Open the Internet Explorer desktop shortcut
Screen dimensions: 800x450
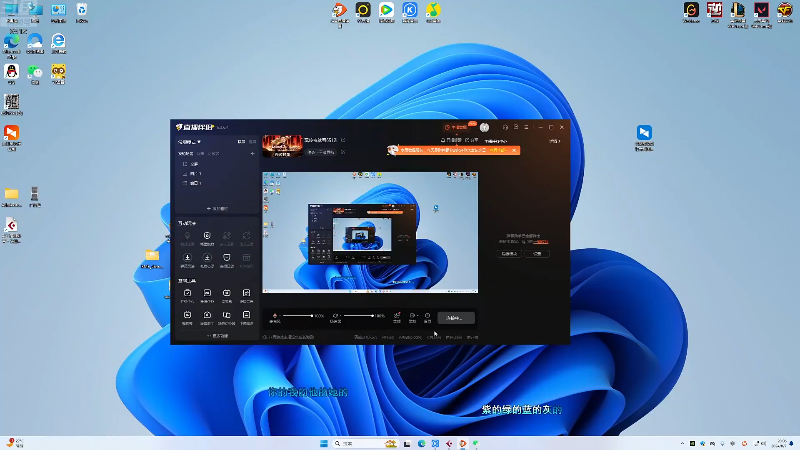(58, 43)
